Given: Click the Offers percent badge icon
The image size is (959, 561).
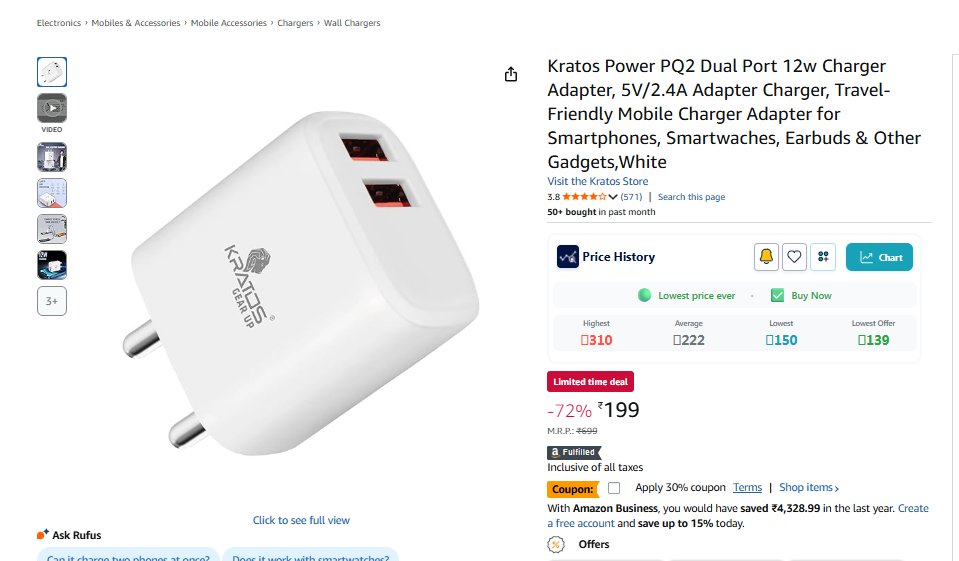Looking at the screenshot, I should [x=555, y=544].
